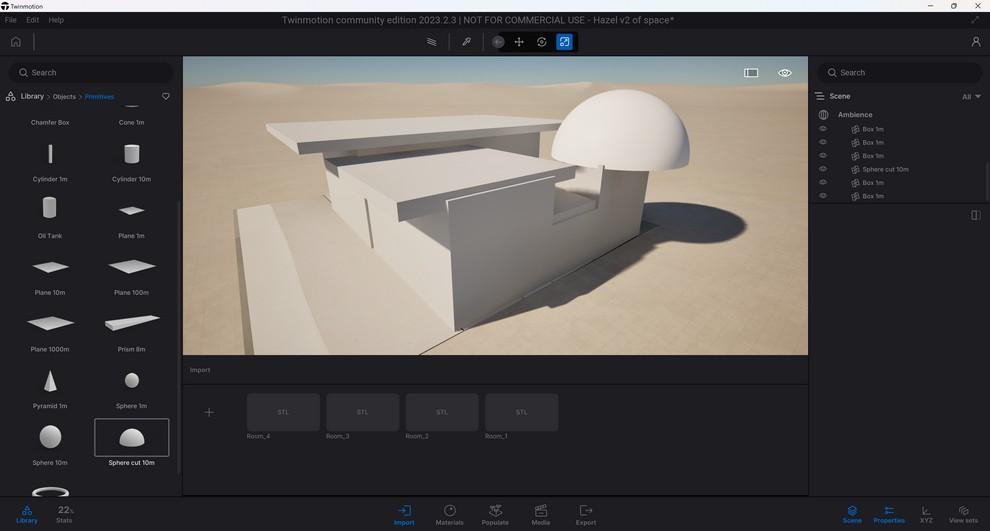
Task: Click the Export button
Action: coord(586,514)
